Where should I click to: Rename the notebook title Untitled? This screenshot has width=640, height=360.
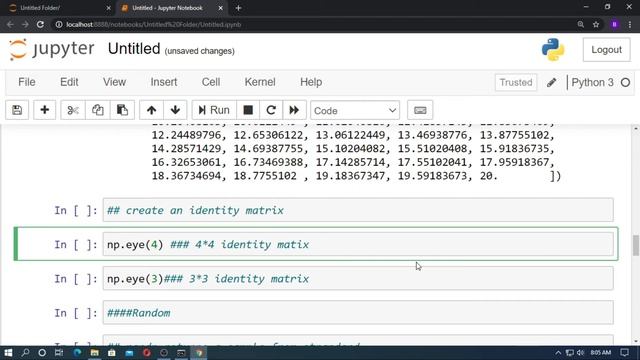[134, 49]
